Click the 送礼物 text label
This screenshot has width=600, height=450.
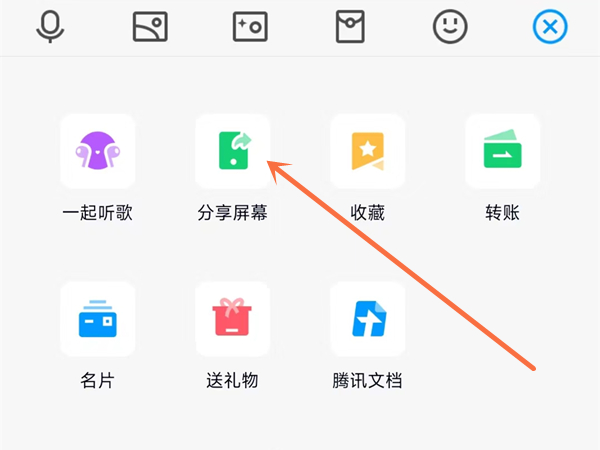(232, 381)
